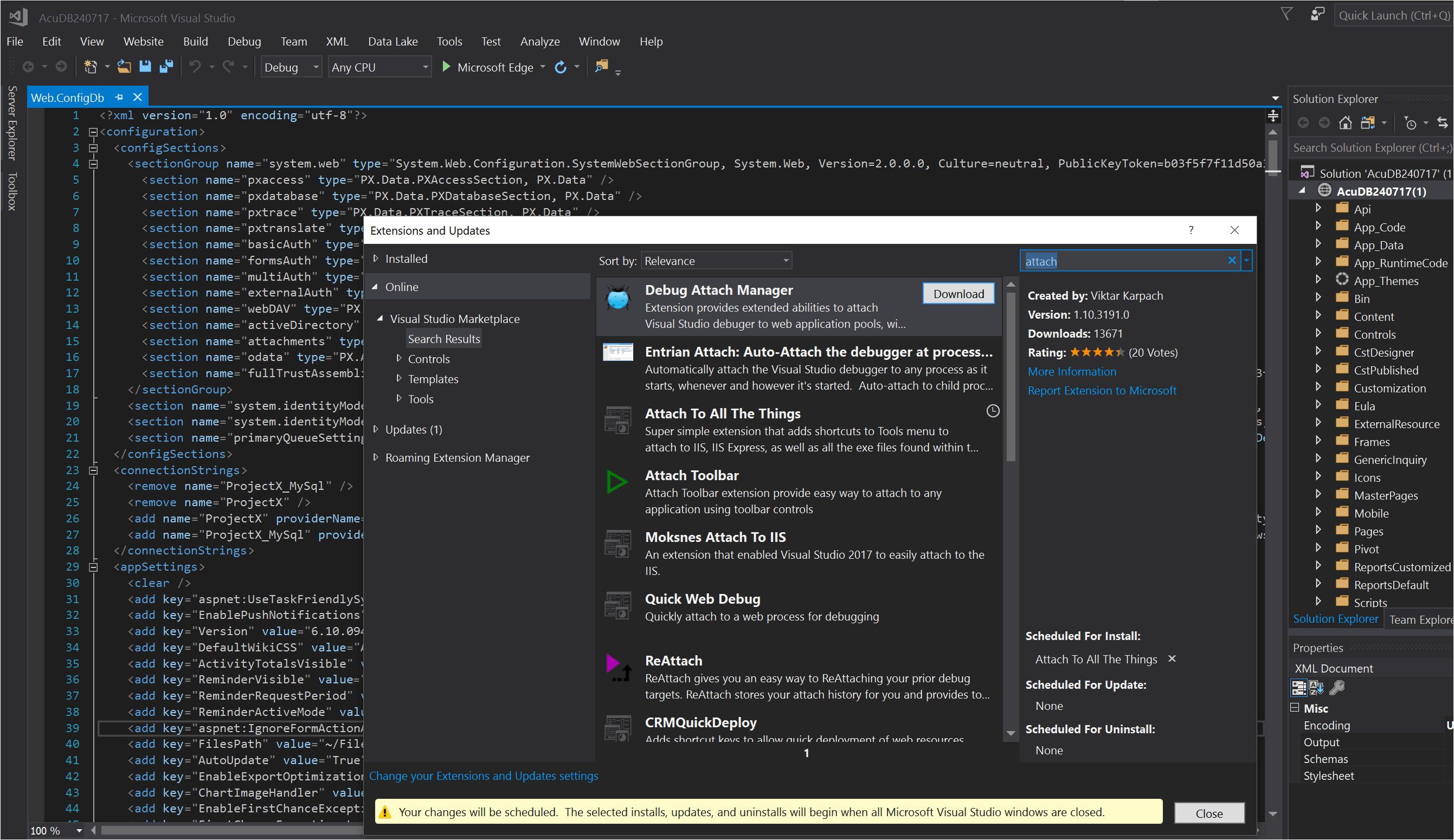Viewport: 1454px width, 840px height.
Task: Start debugging with the green play arrow
Action: [446, 67]
